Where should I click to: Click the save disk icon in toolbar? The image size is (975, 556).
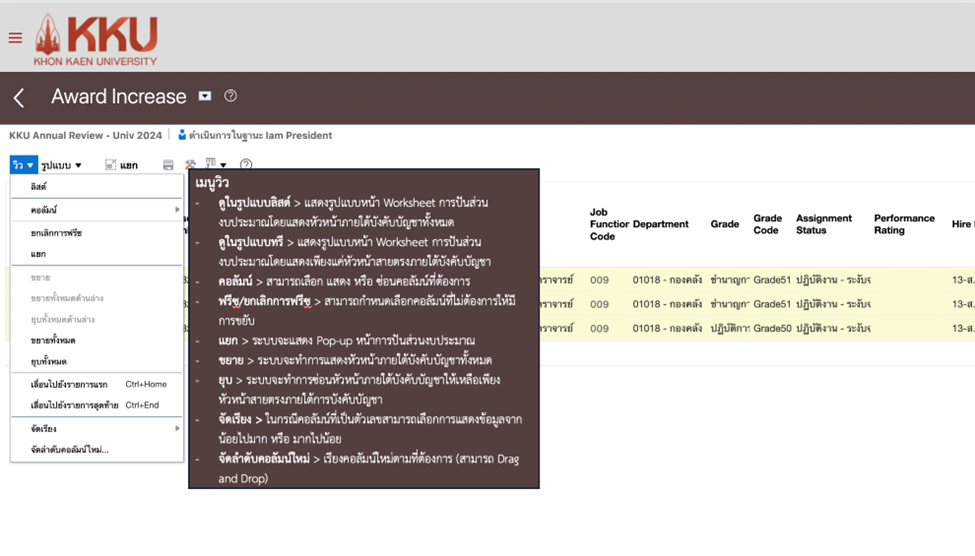click(168, 165)
